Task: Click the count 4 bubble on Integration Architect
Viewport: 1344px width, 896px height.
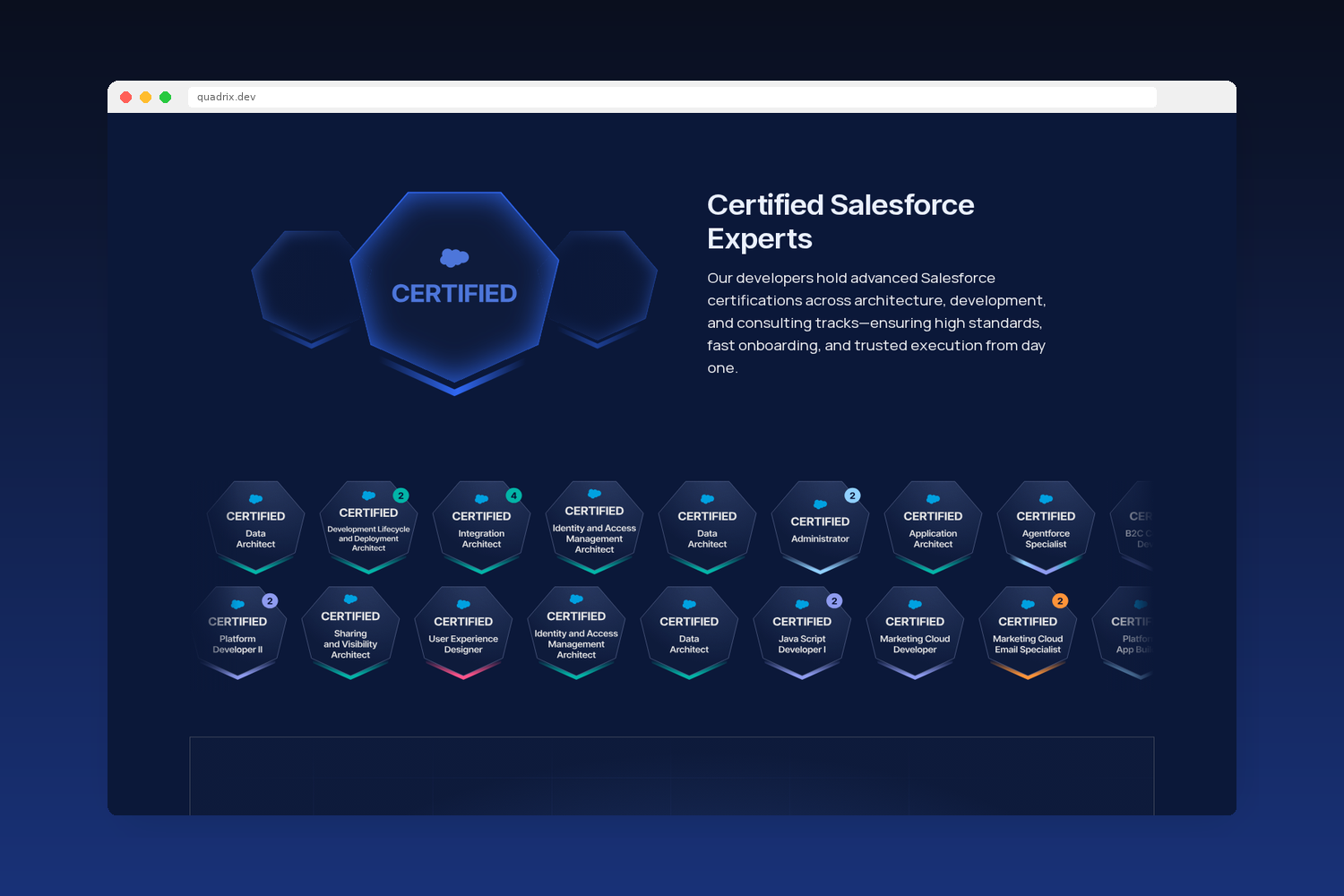Action: [x=513, y=495]
